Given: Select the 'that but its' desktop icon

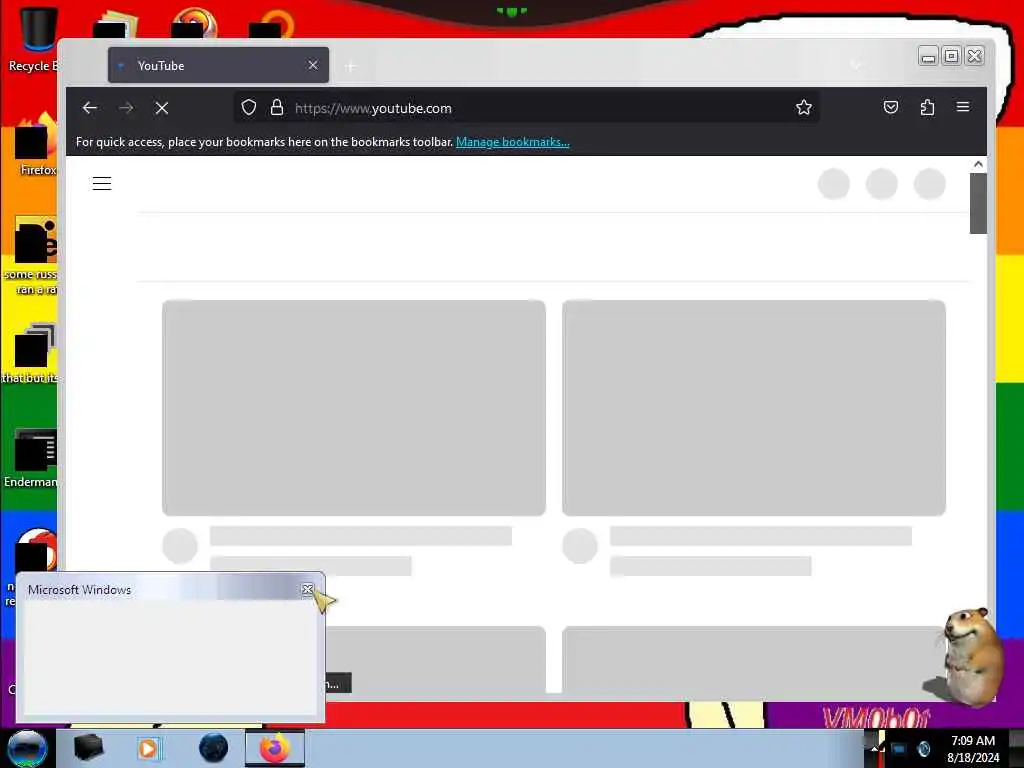Looking at the screenshot, I should point(30,354).
